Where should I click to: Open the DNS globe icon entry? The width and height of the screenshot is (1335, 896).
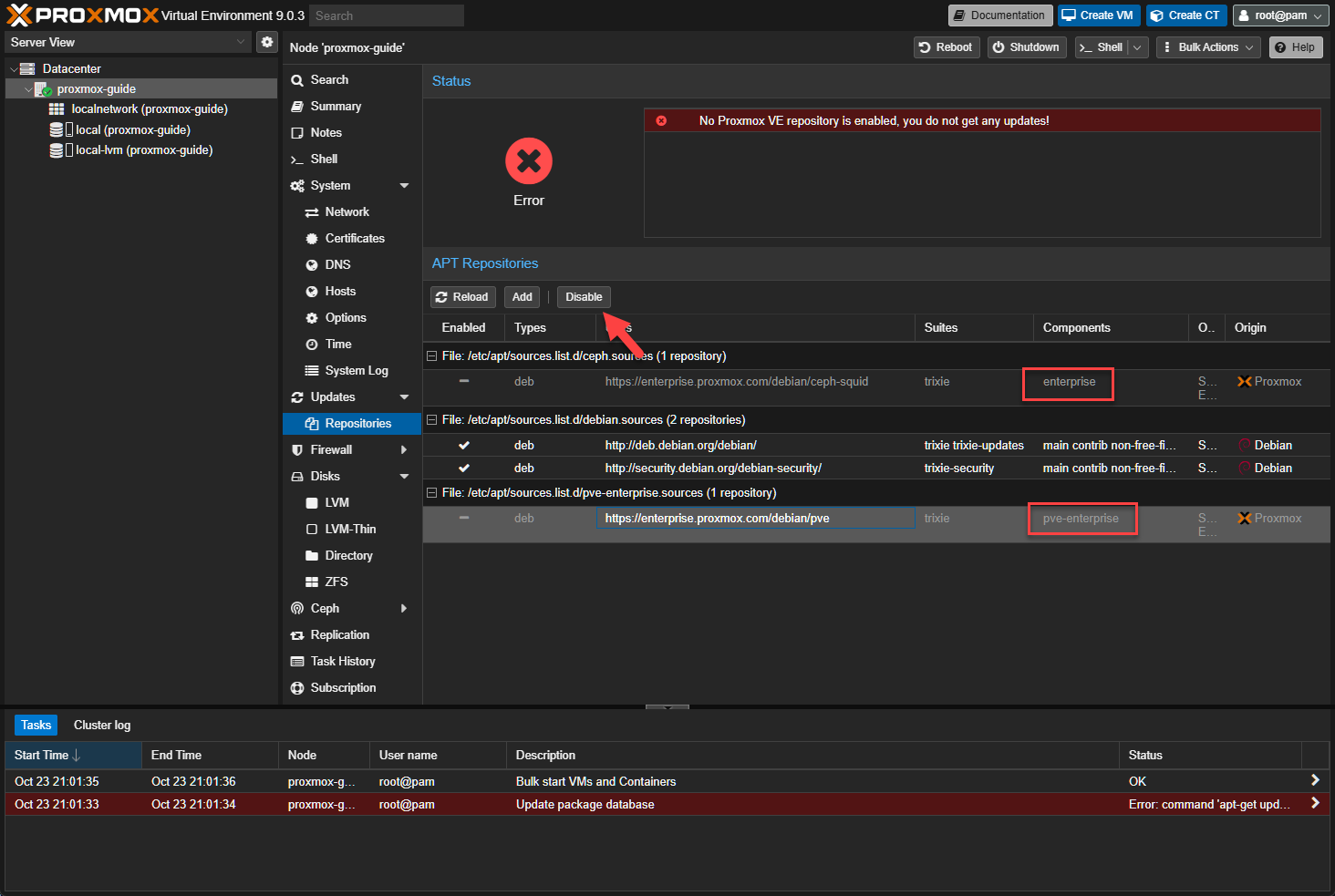tap(312, 264)
